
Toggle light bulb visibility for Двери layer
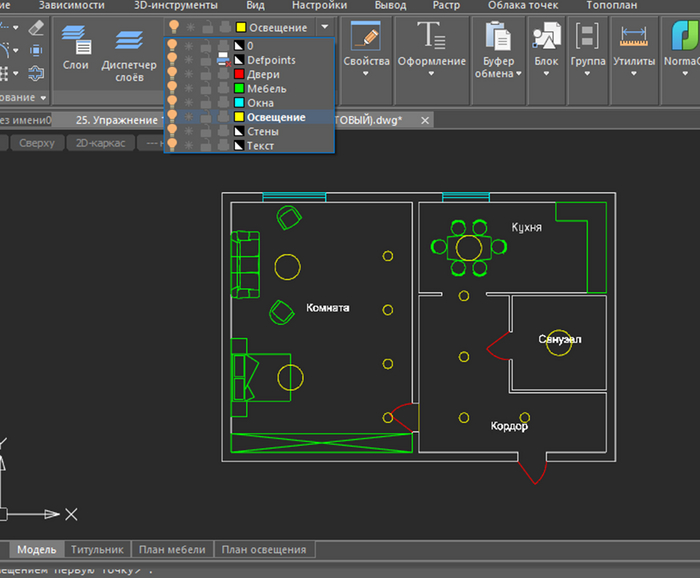coord(173,75)
